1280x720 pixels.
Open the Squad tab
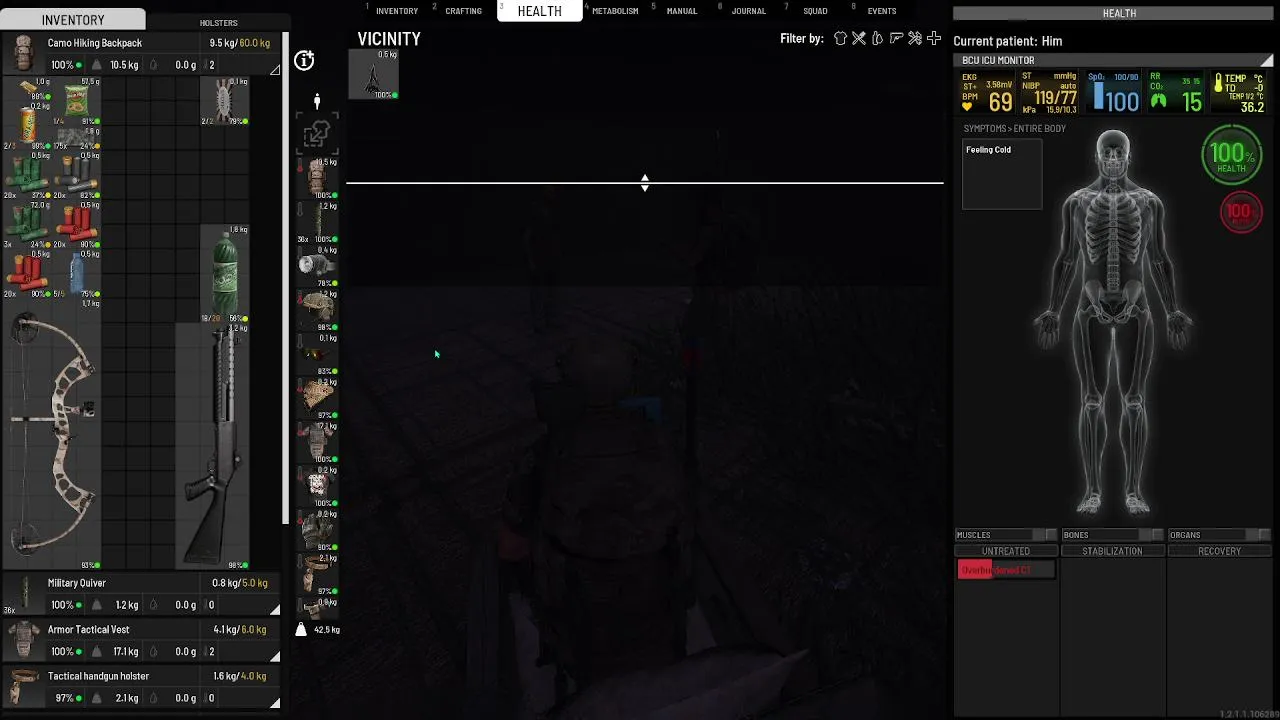coord(815,11)
